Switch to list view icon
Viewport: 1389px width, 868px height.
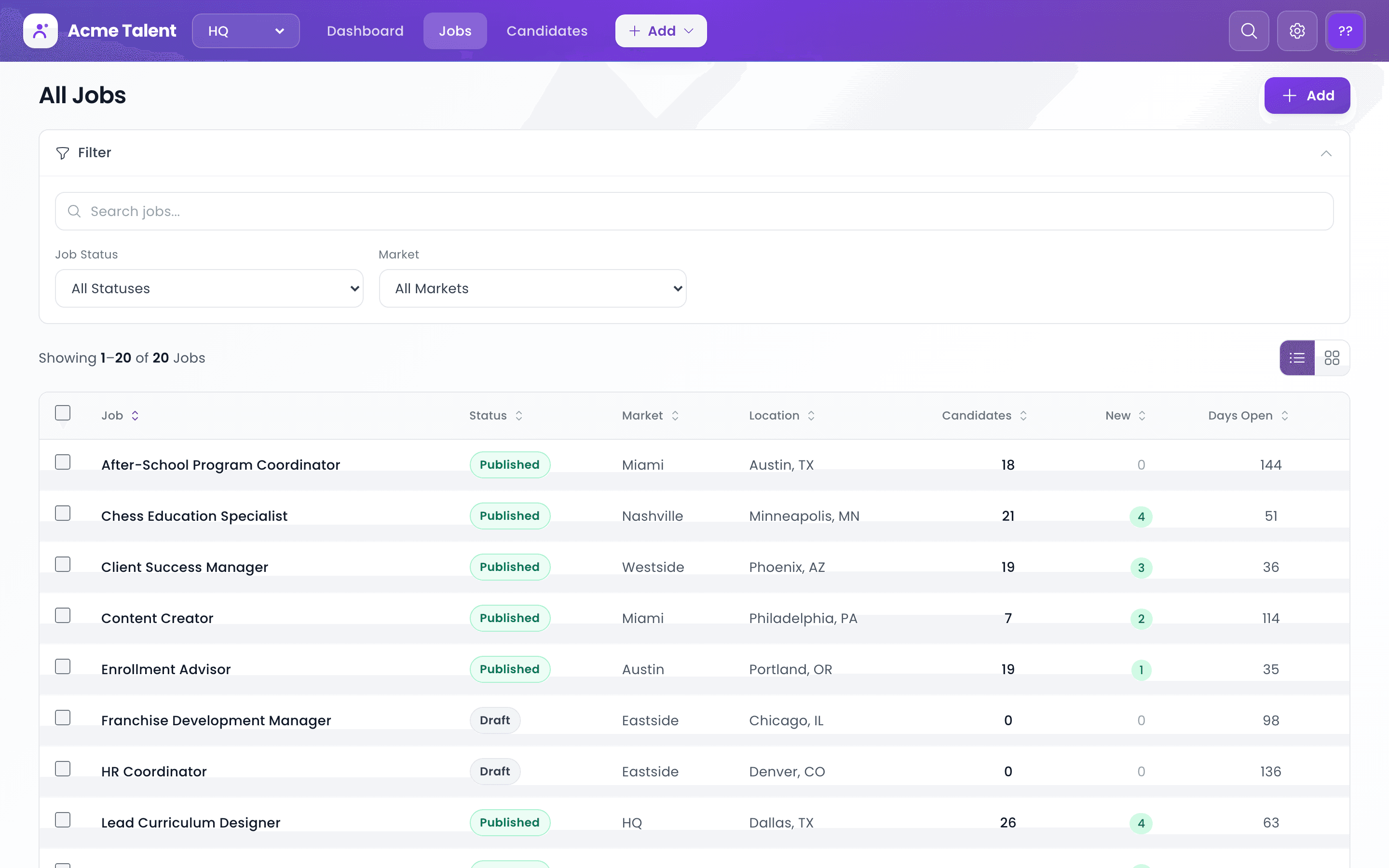[x=1296, y=358]
